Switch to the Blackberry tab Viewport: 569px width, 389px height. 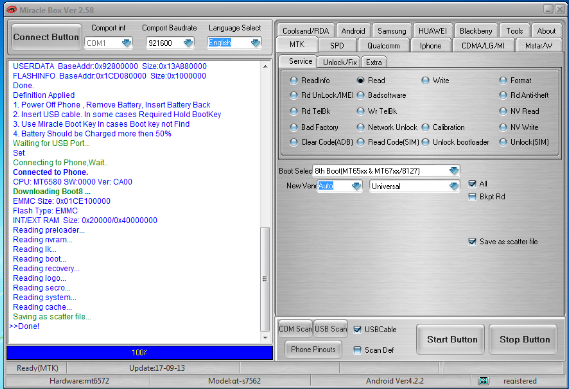pyautogui.click(x=476, y=31)
